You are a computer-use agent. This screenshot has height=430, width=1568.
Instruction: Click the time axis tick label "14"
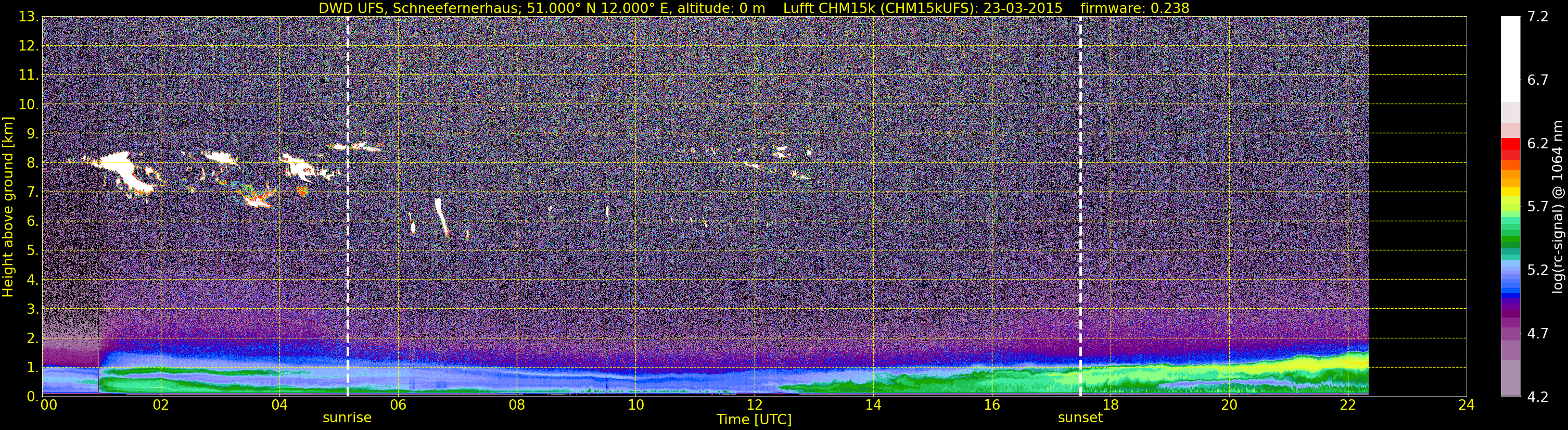click(873, 406)
